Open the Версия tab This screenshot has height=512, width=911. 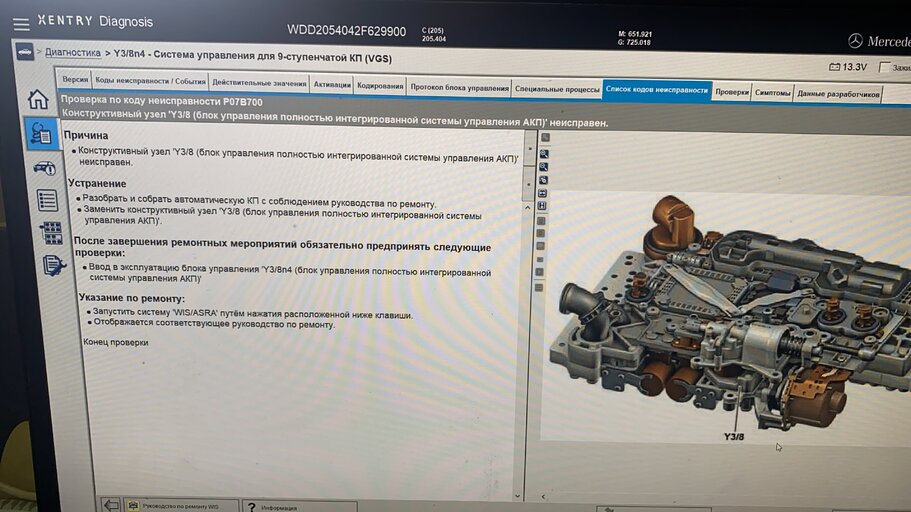pos(75,80)
